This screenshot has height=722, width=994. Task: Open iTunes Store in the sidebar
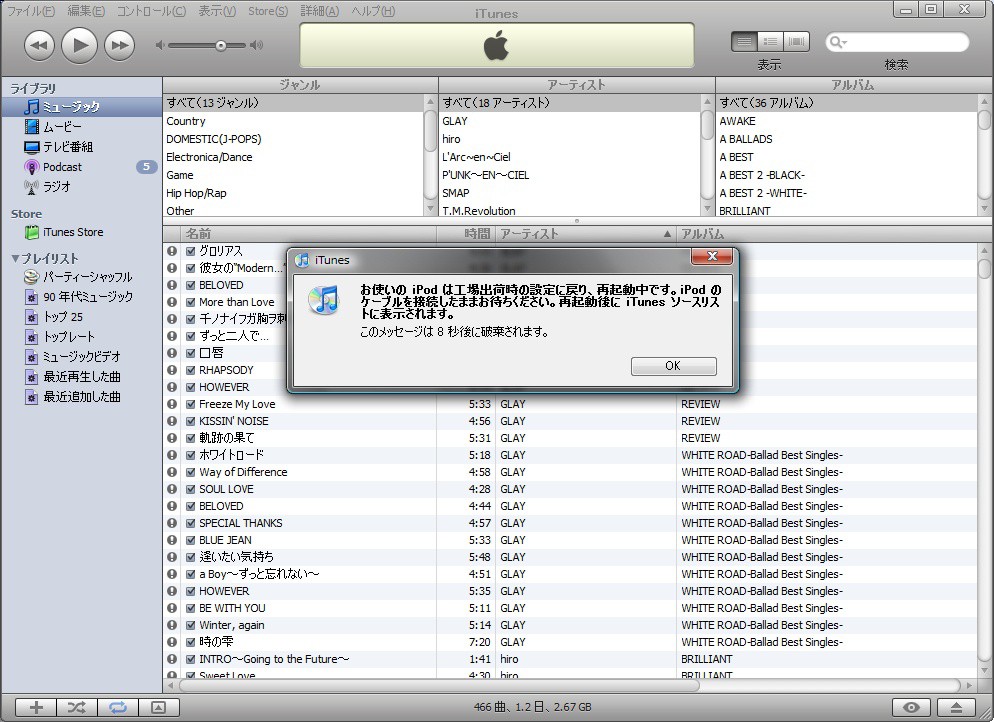pos(82,232)
